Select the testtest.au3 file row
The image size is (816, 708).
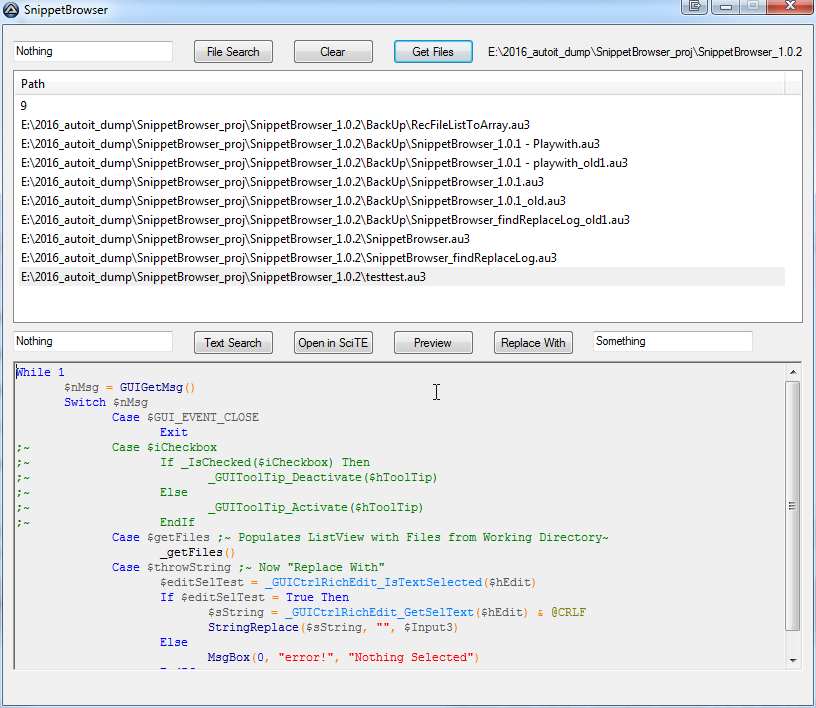402,277
